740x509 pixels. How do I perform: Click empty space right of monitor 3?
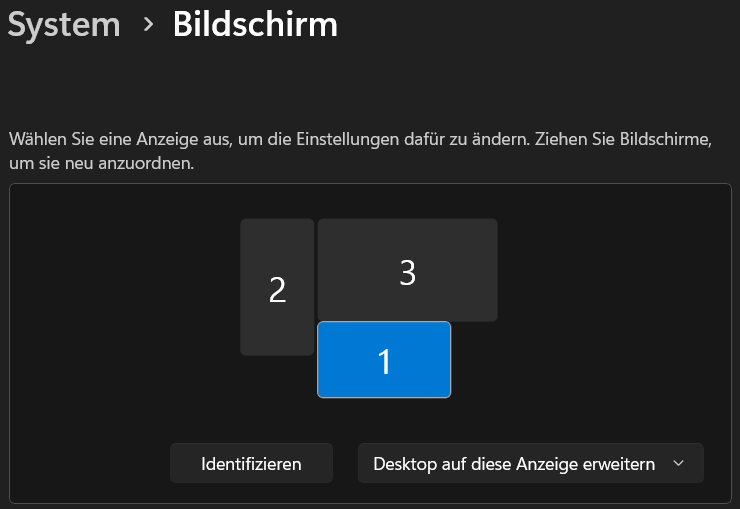coord(610,270)
